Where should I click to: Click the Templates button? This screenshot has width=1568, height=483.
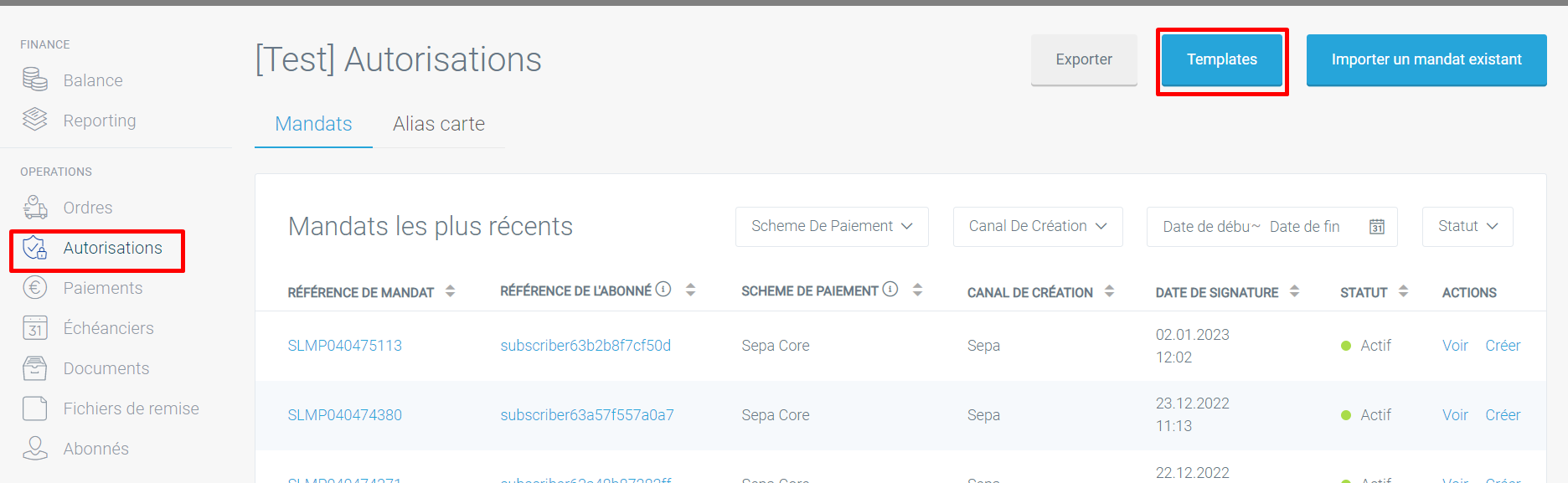1222,59
